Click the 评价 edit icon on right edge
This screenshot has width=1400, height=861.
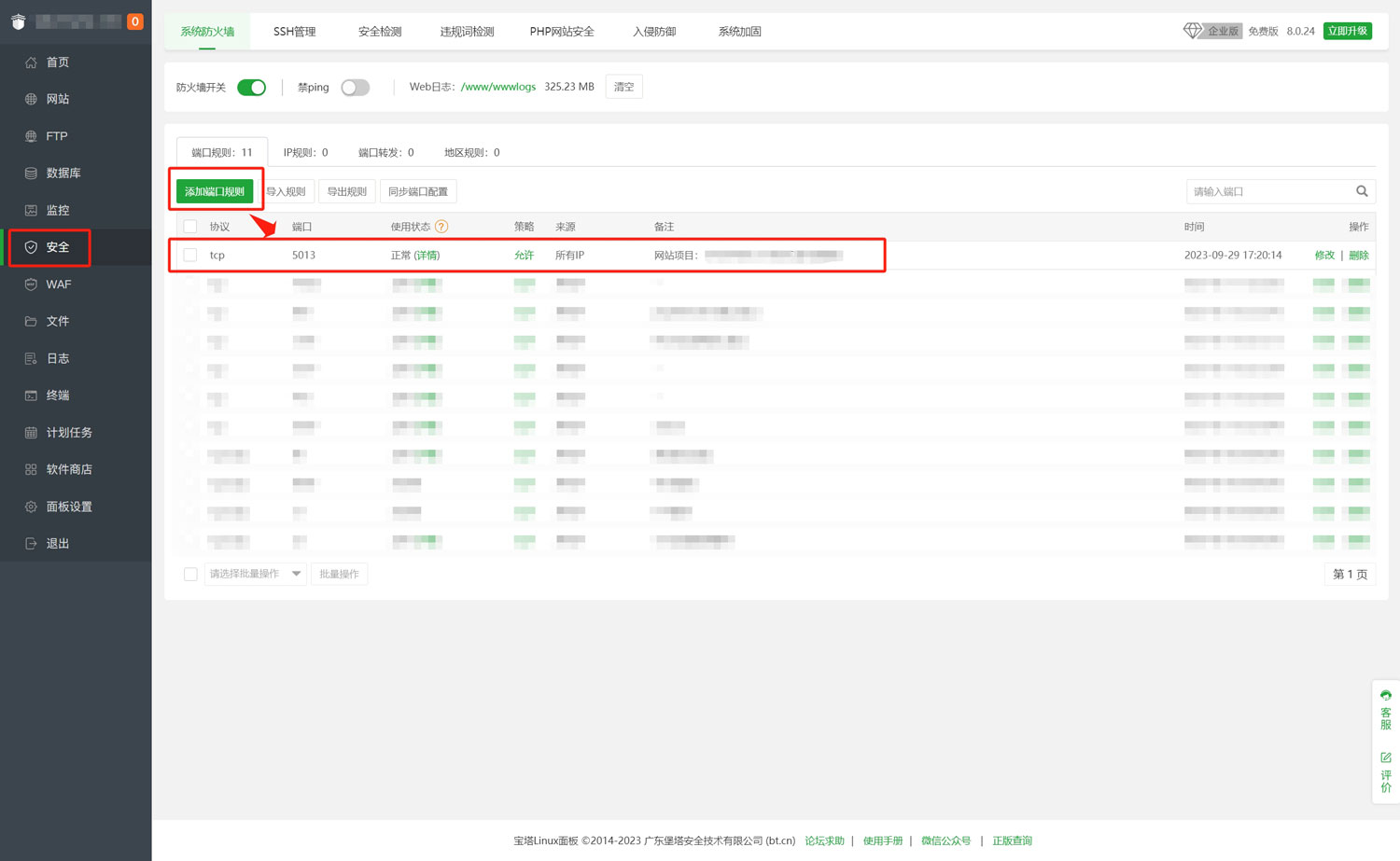(x=1386, y=757)
